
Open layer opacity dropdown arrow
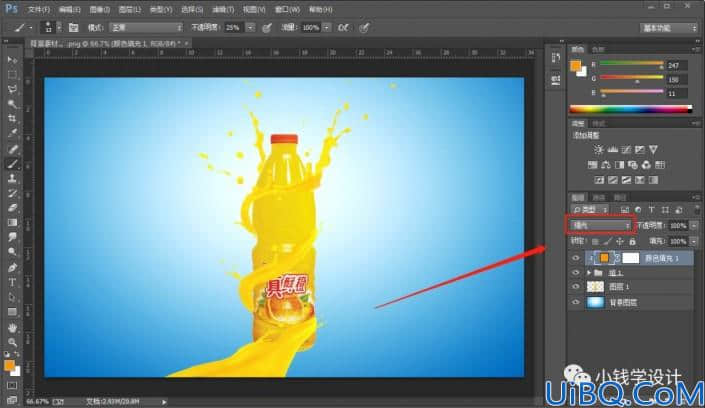(694, 225)
